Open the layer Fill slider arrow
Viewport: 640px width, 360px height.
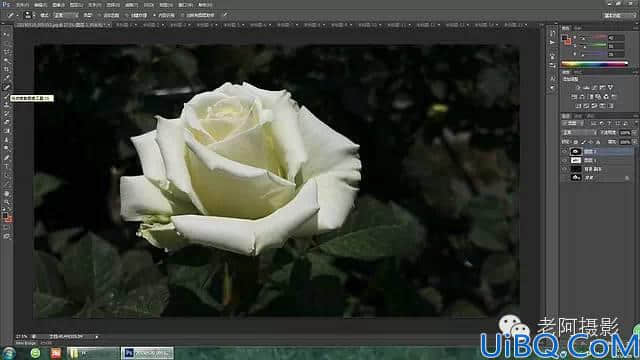coord(634,142)
